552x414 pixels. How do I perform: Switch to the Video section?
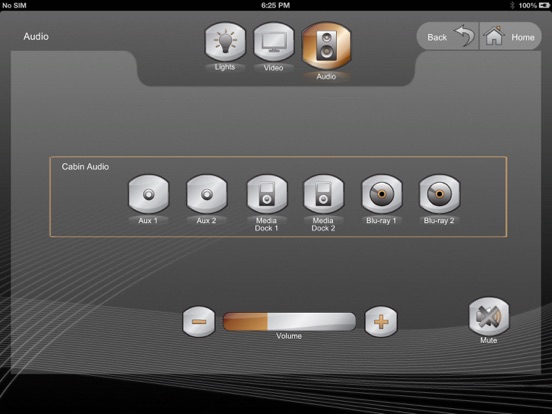(274, 42)
